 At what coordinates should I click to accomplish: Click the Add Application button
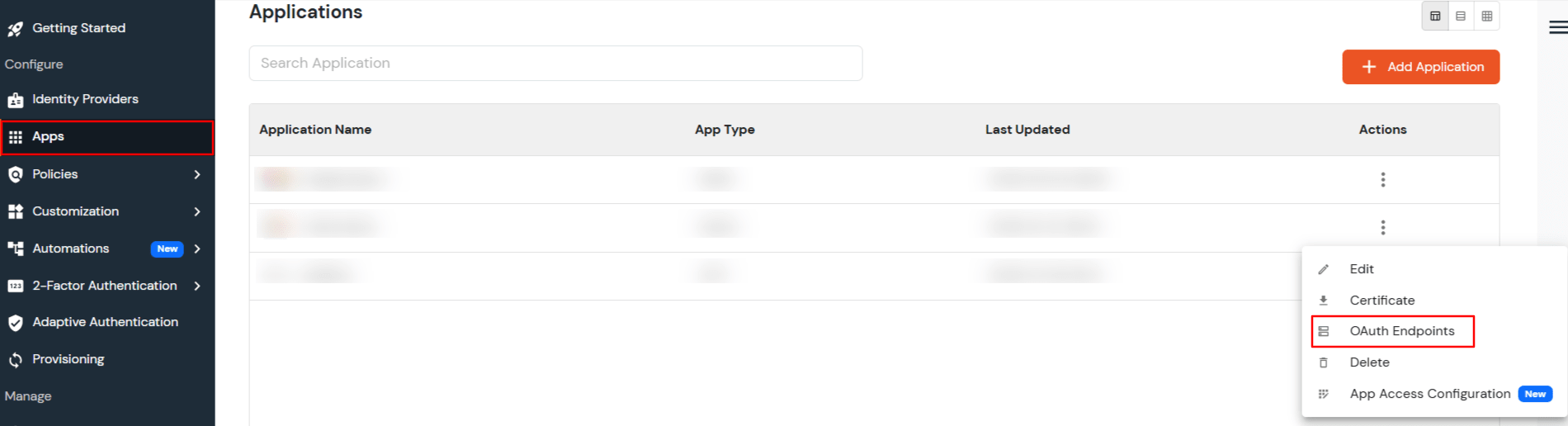[x=1420, y=67]
